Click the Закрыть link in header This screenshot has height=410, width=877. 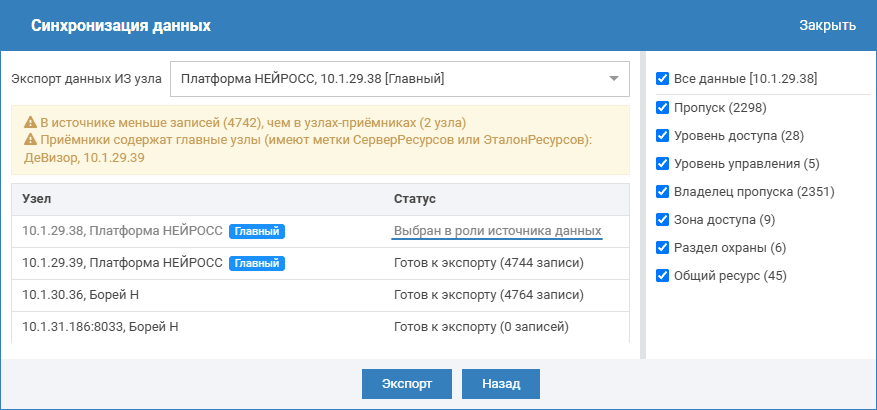tap(827, 26)
